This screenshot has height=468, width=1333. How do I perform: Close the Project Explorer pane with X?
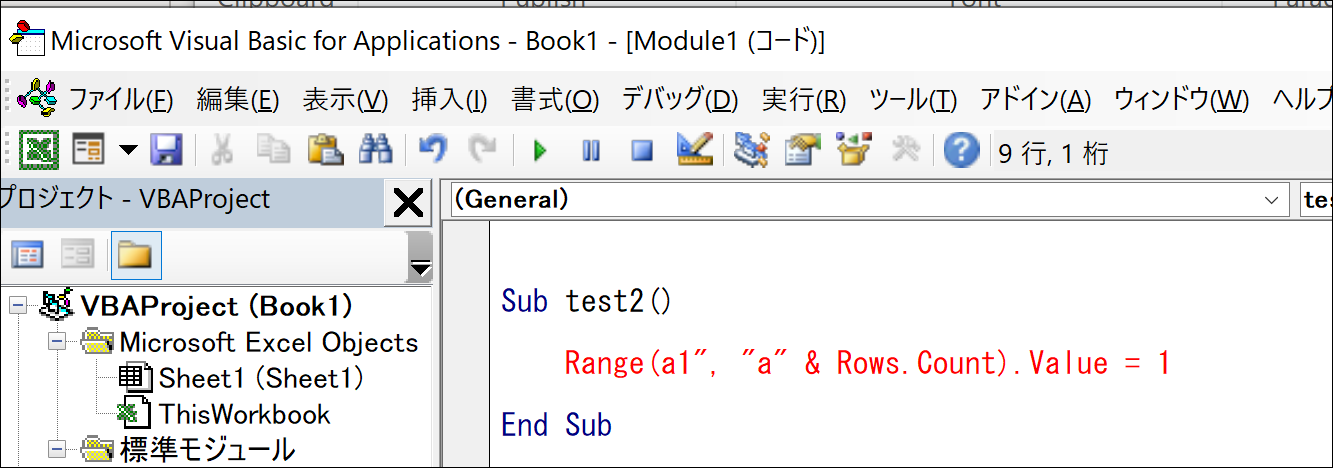pyautogui.click(x=408, y=203)
